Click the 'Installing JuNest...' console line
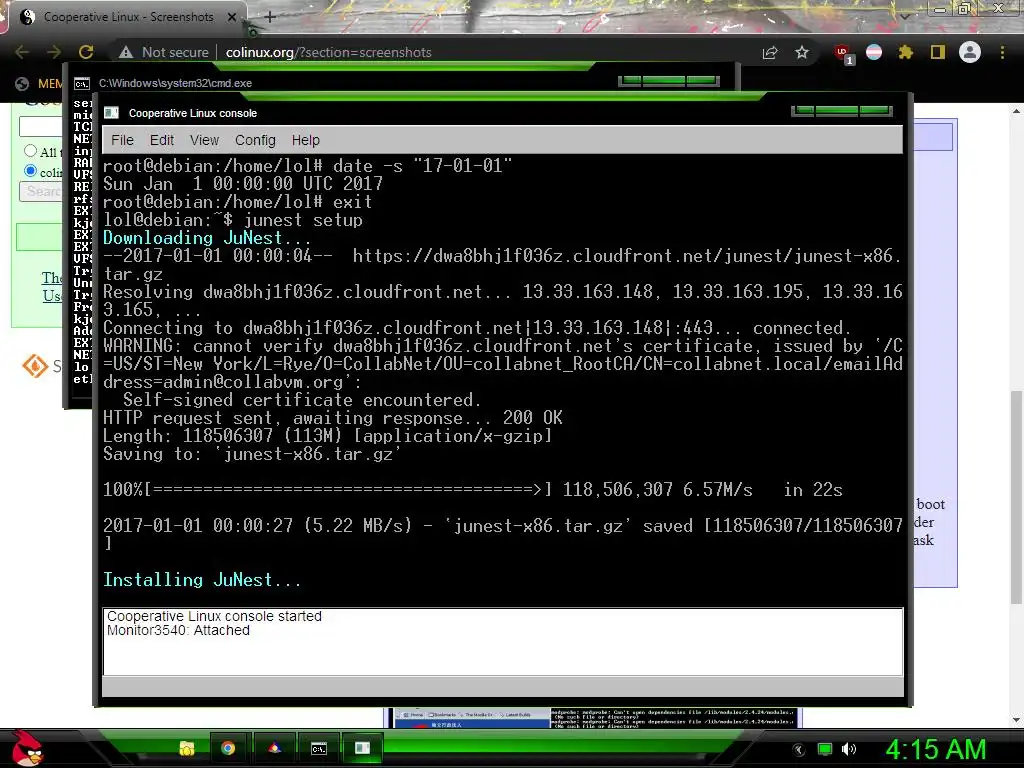 coord(202,580)
